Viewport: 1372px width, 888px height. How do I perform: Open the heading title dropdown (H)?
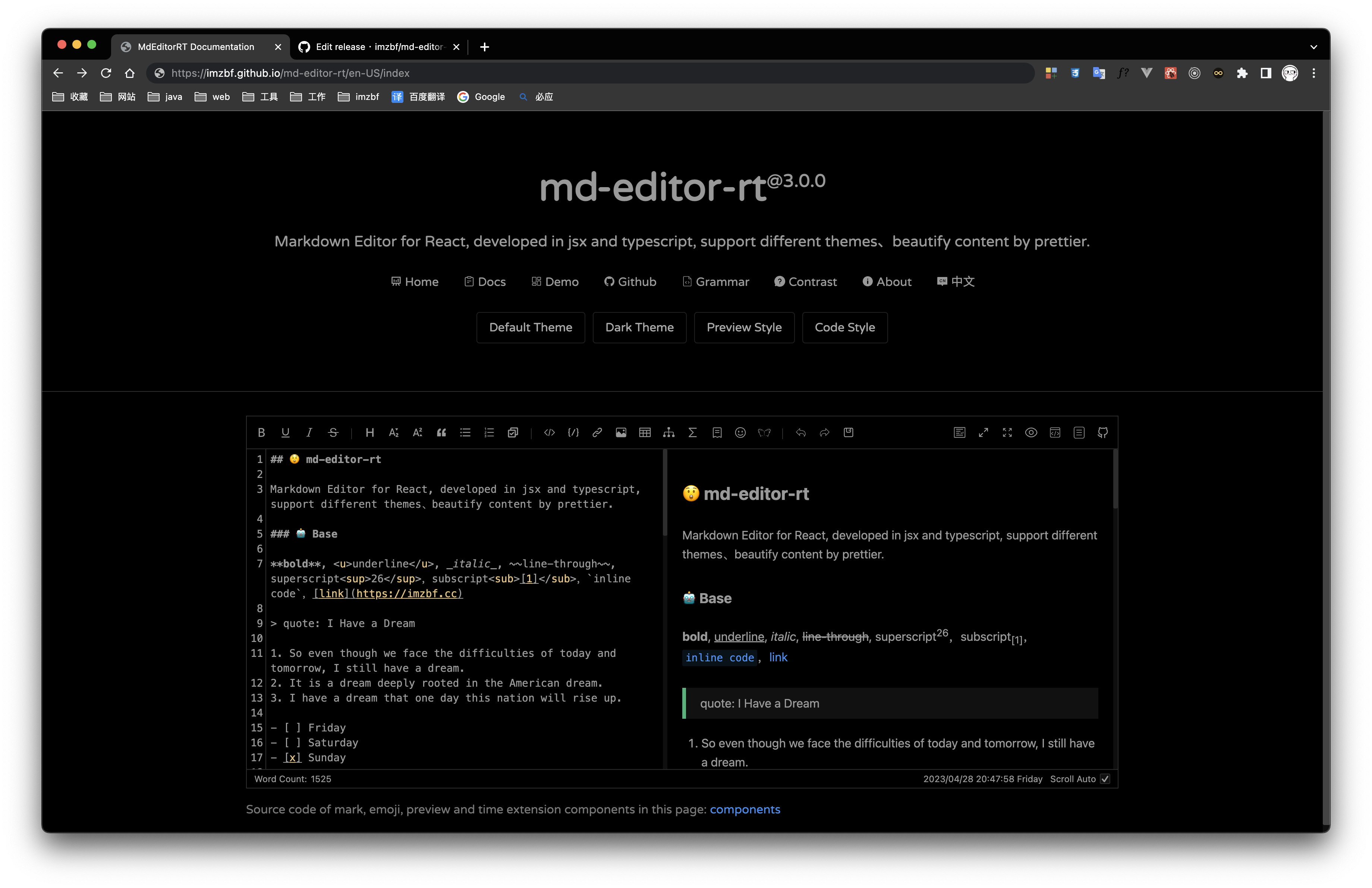click(369, 433)
